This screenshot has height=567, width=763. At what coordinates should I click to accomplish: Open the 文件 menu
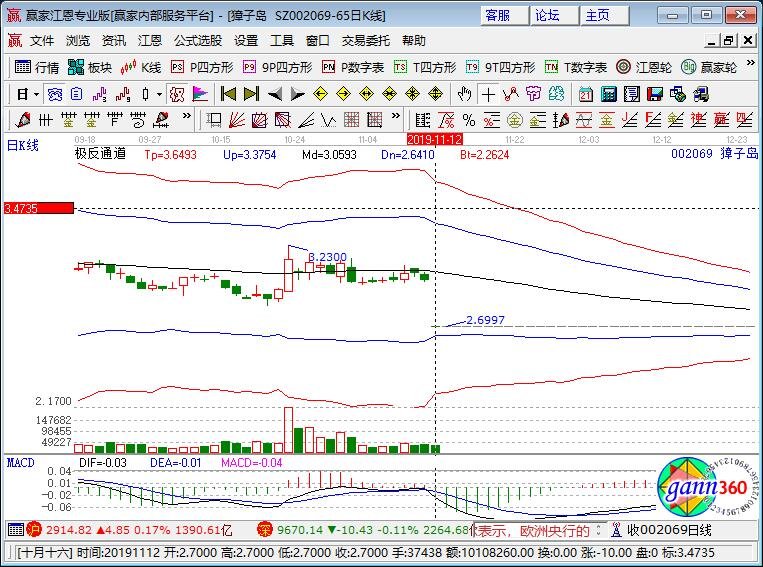pos(42,41)
